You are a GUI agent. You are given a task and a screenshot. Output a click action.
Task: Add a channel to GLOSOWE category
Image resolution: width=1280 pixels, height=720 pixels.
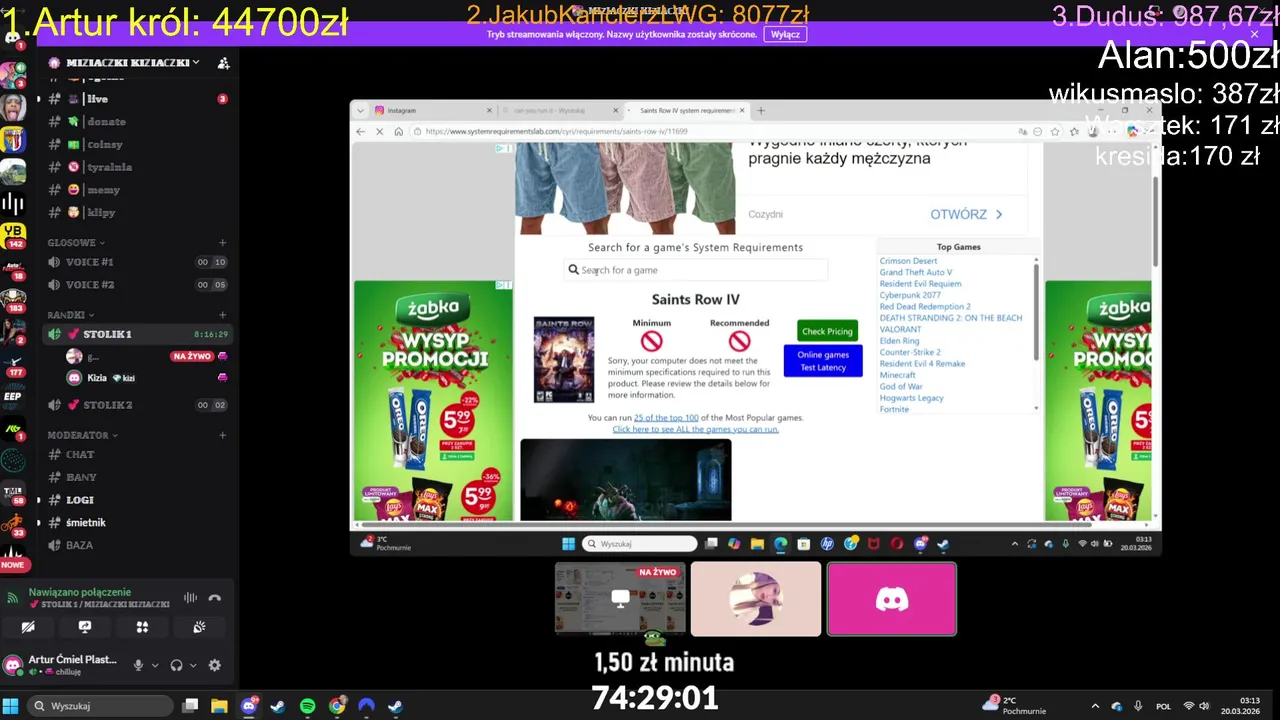[x=222, y=243]
